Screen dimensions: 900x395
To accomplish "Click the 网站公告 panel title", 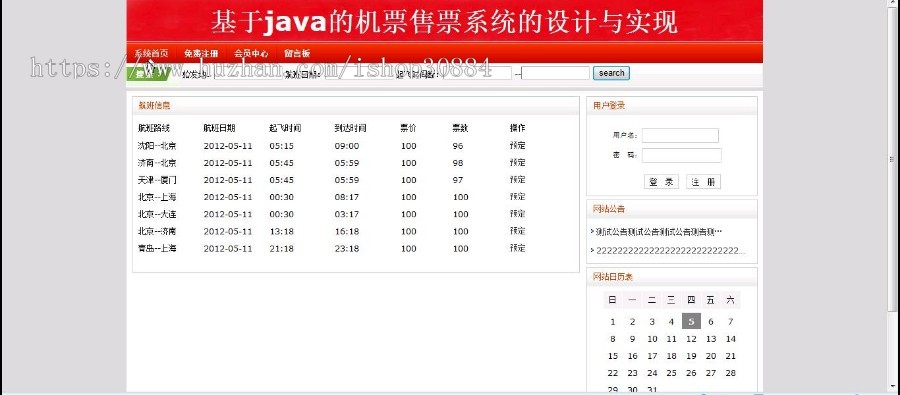I will click(x=609, y=209).
